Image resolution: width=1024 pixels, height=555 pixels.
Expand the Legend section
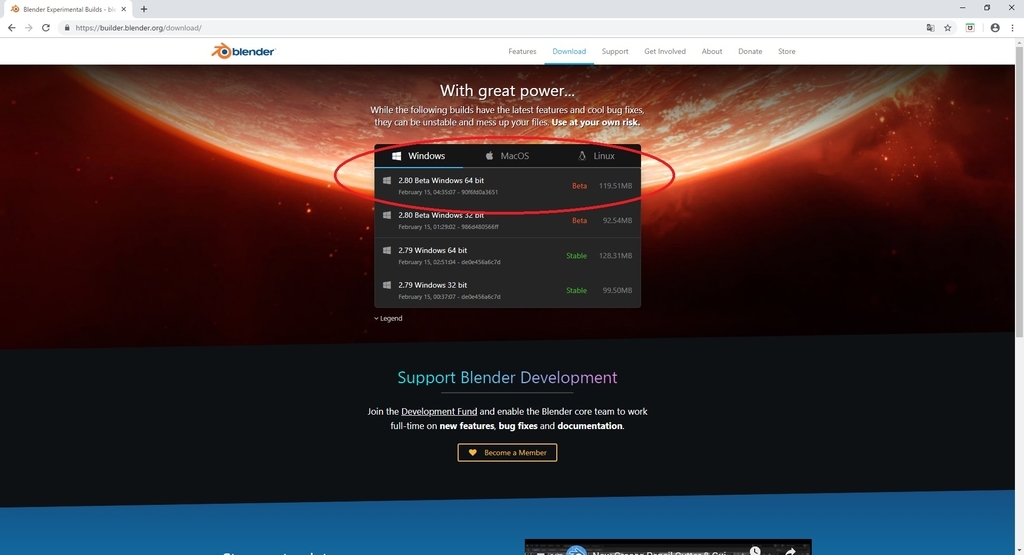tap(388, 319)
